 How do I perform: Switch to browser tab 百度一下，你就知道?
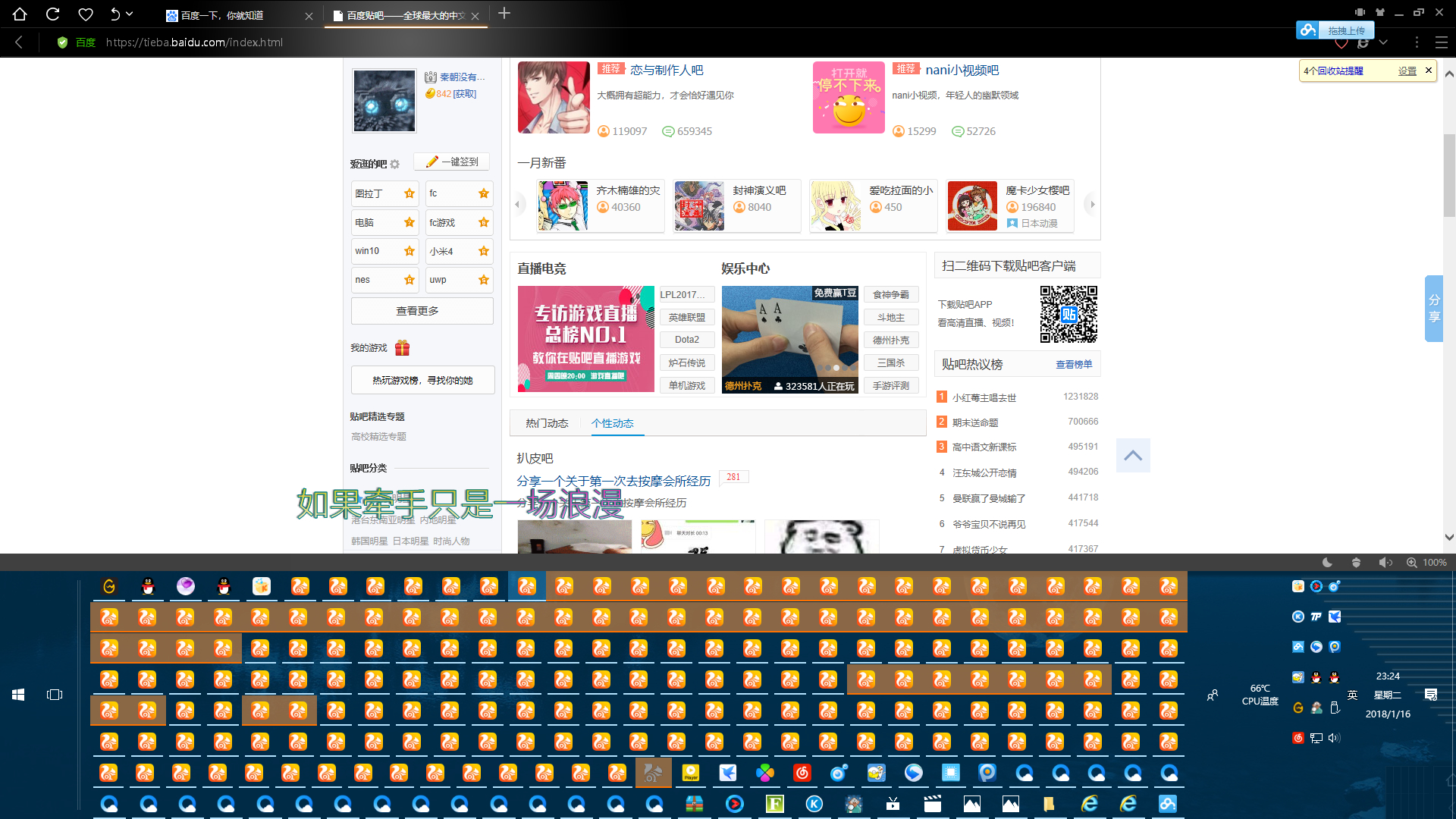click(222, 15)
